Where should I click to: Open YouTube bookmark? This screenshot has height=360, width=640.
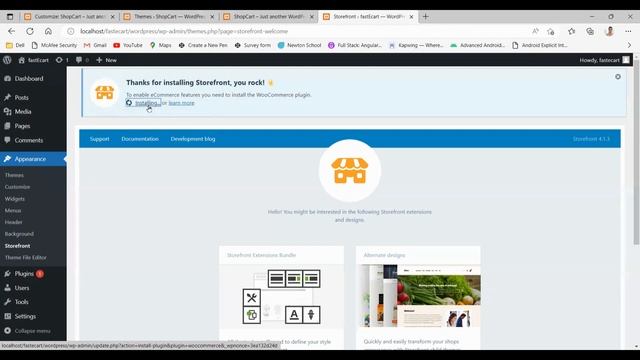pyautogui.click(x=128, y=45)
